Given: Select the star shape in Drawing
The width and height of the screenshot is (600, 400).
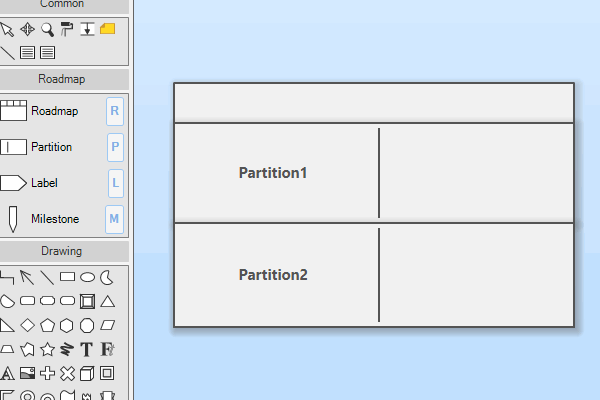Looking at the screenshot, I should (47, 349).
